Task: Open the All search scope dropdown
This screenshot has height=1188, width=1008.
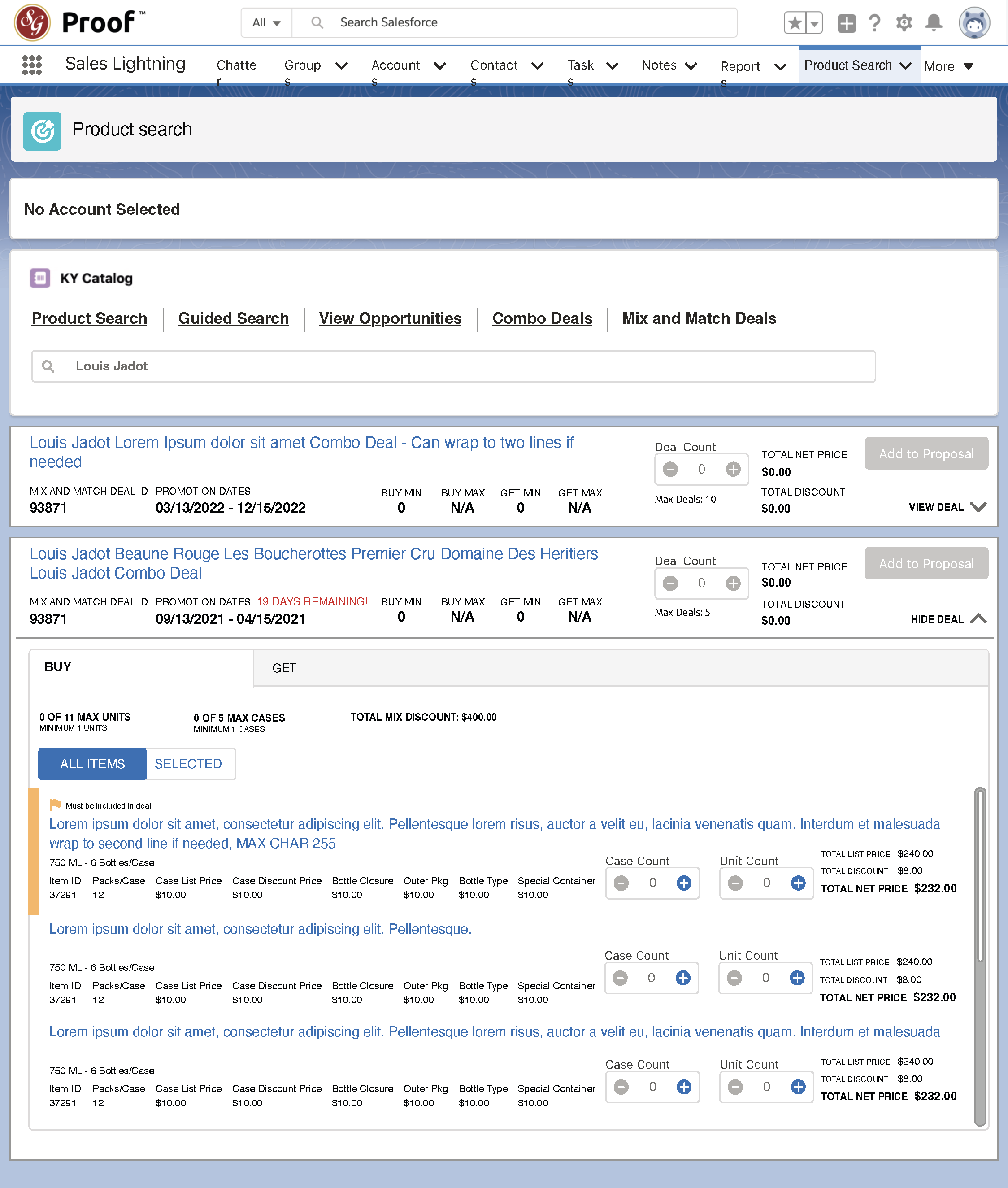Action: pos(267,23)
